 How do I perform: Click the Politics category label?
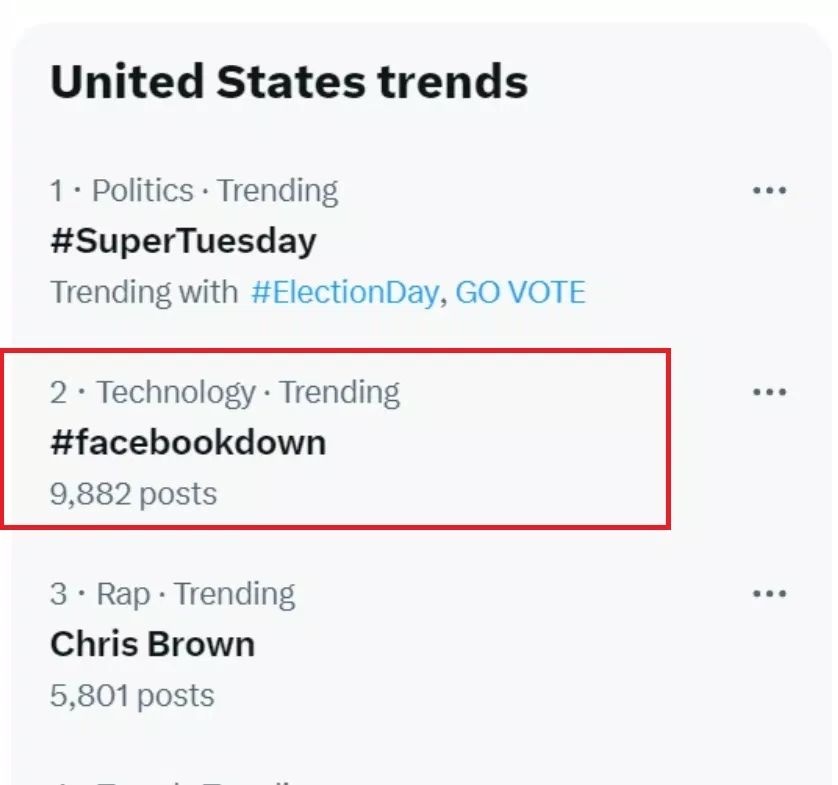[x=143, y=190]
